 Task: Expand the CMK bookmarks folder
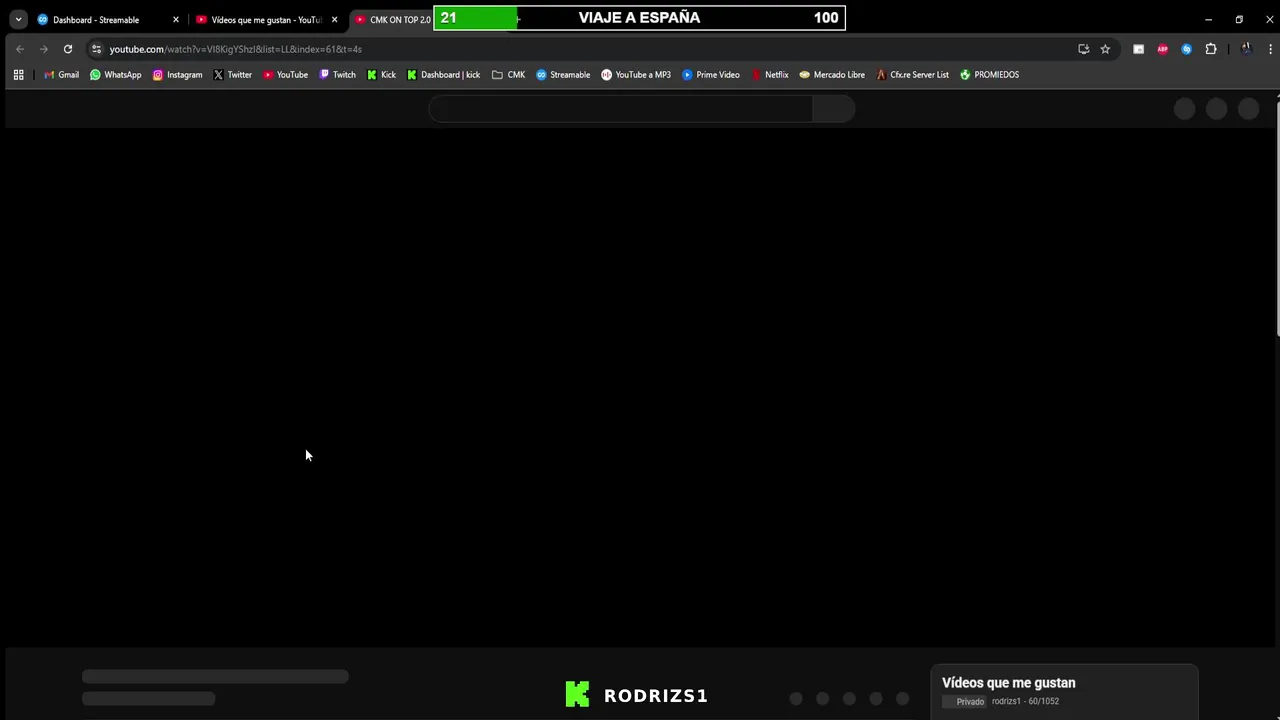(x=508, y=75)
